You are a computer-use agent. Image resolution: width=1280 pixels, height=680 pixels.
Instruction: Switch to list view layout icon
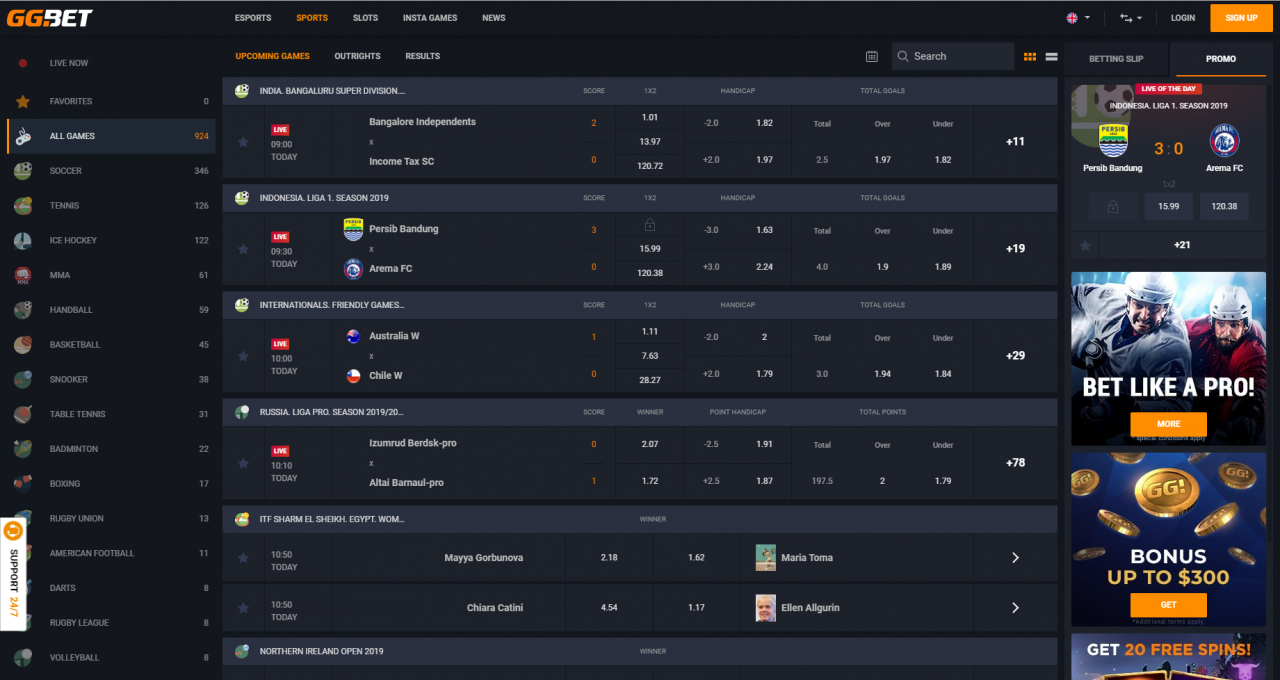point(1051,57)
